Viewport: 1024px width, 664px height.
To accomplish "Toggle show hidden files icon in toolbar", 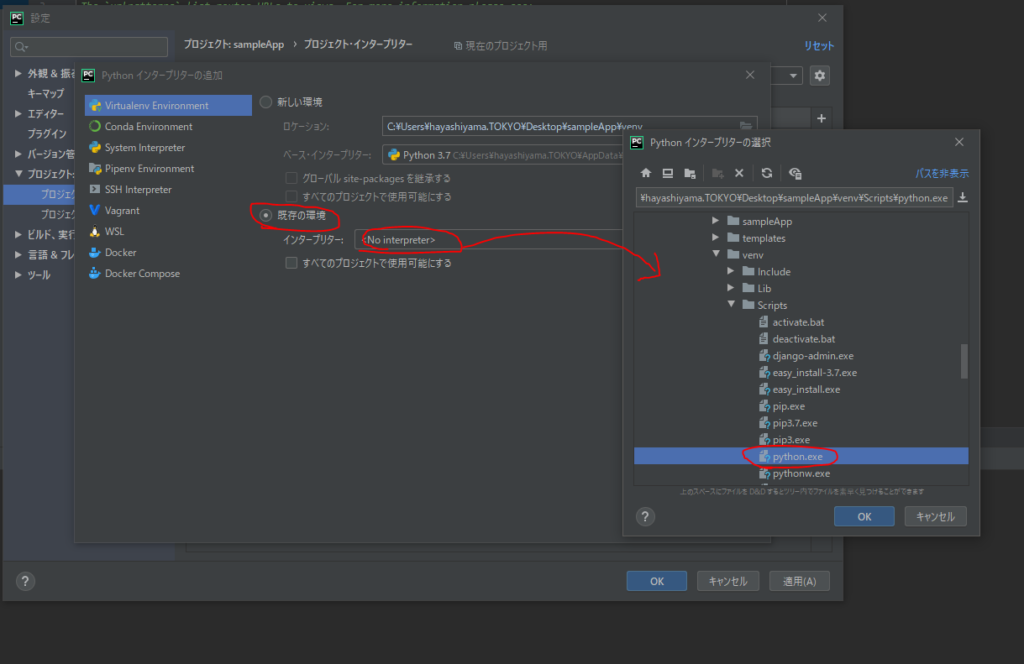I will point(795,173).
